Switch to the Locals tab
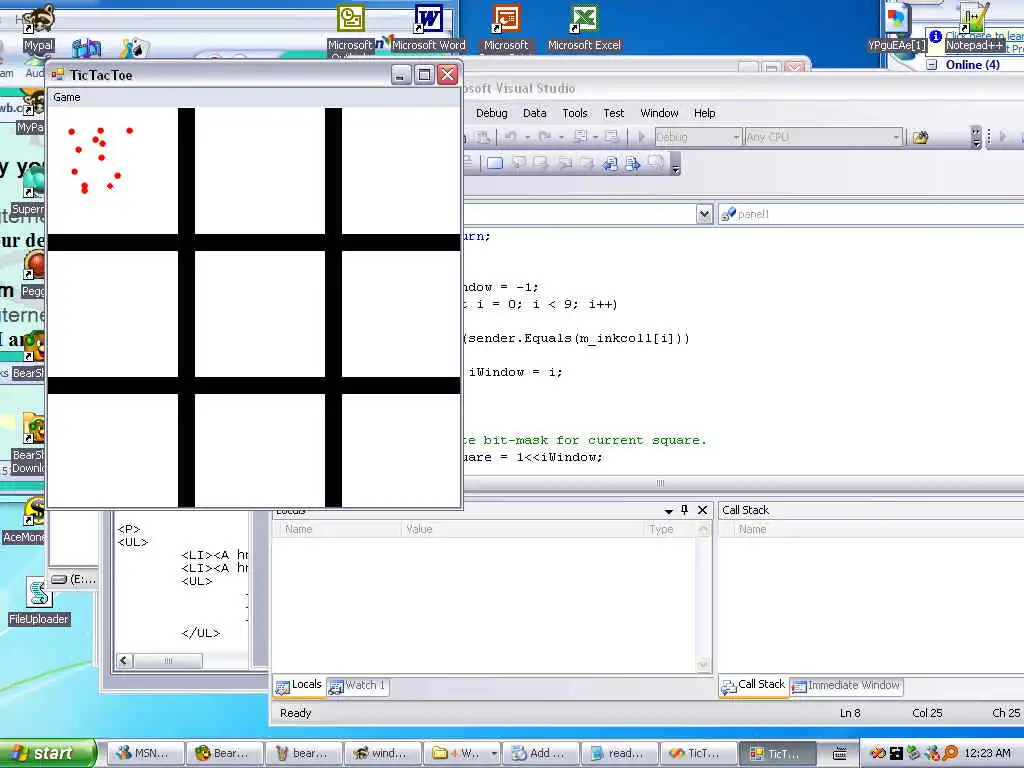 299,685
